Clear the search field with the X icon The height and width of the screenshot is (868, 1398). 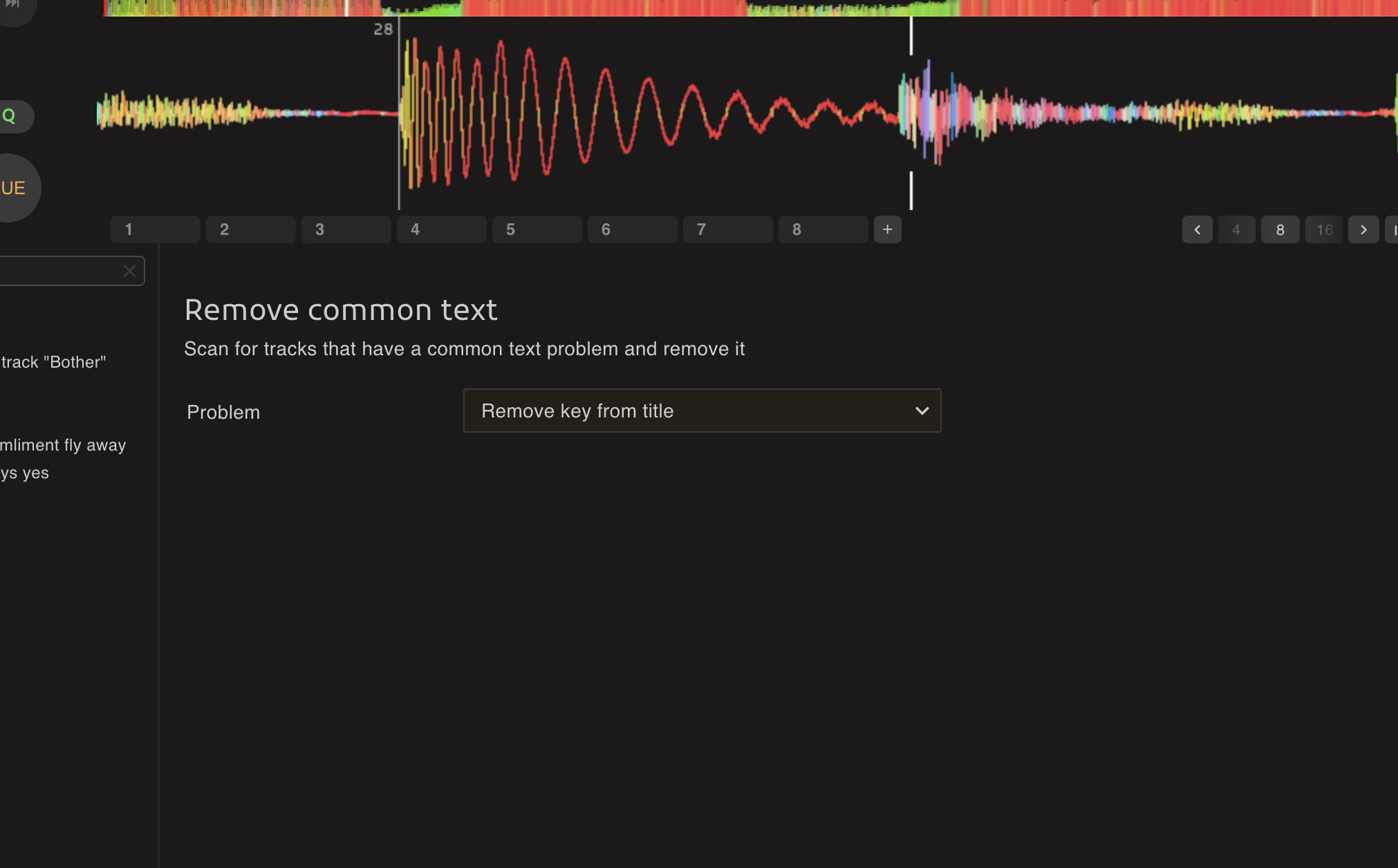129,271
